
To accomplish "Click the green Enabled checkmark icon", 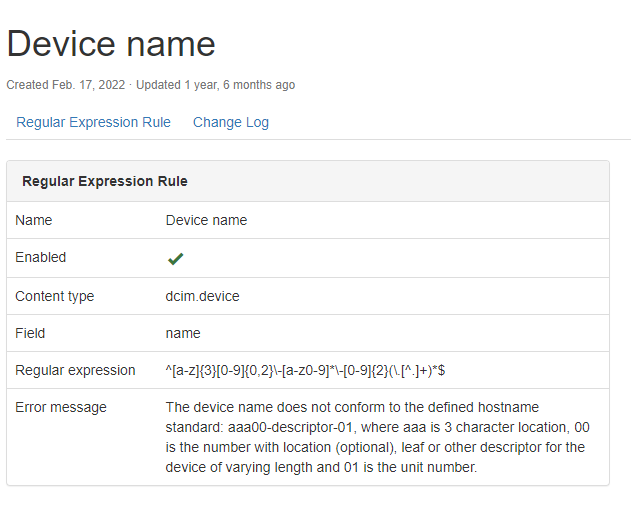I will point(175,259).
